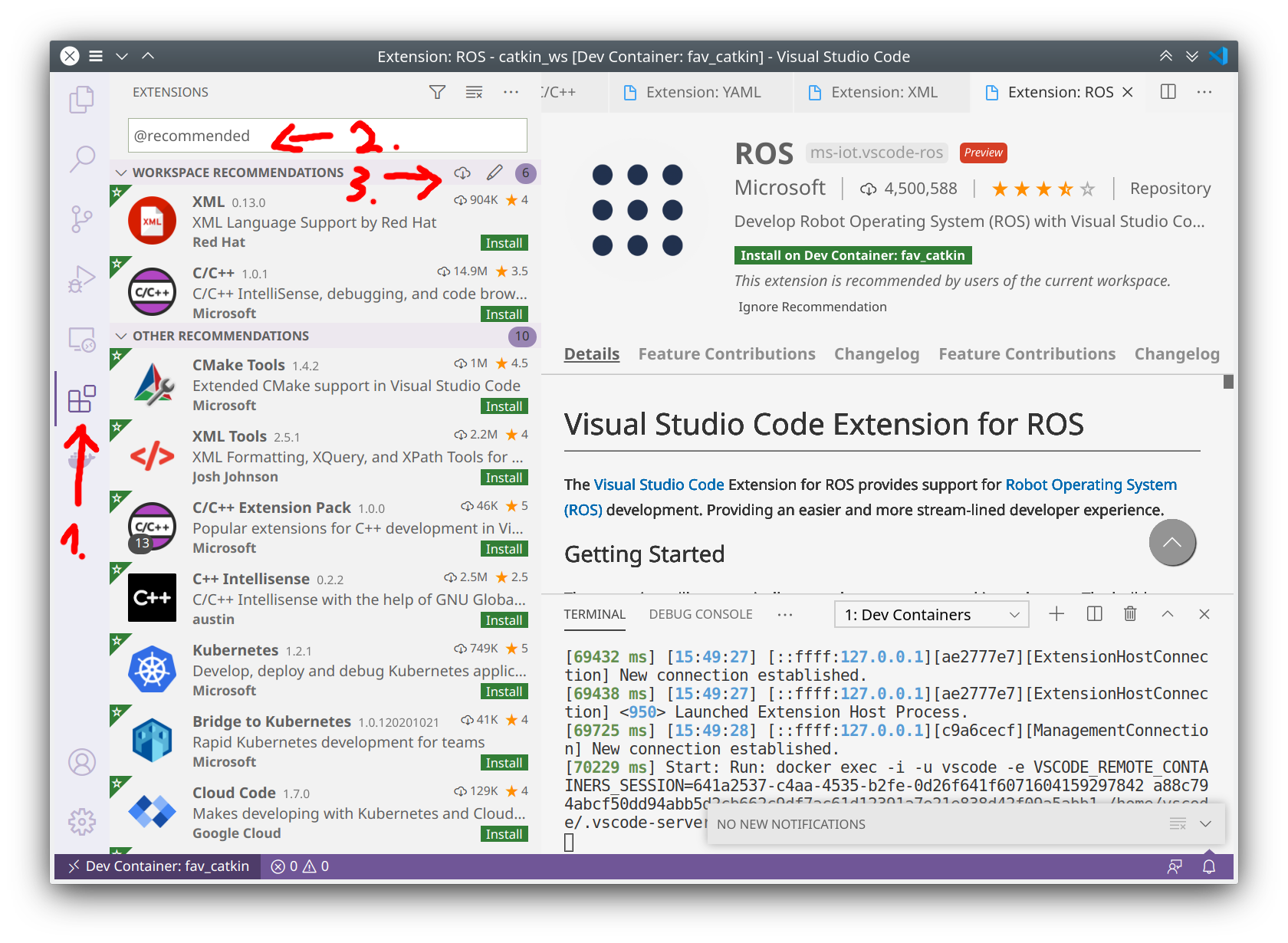
Task: Select the Extensions view icon
Action: click(81, 399)
